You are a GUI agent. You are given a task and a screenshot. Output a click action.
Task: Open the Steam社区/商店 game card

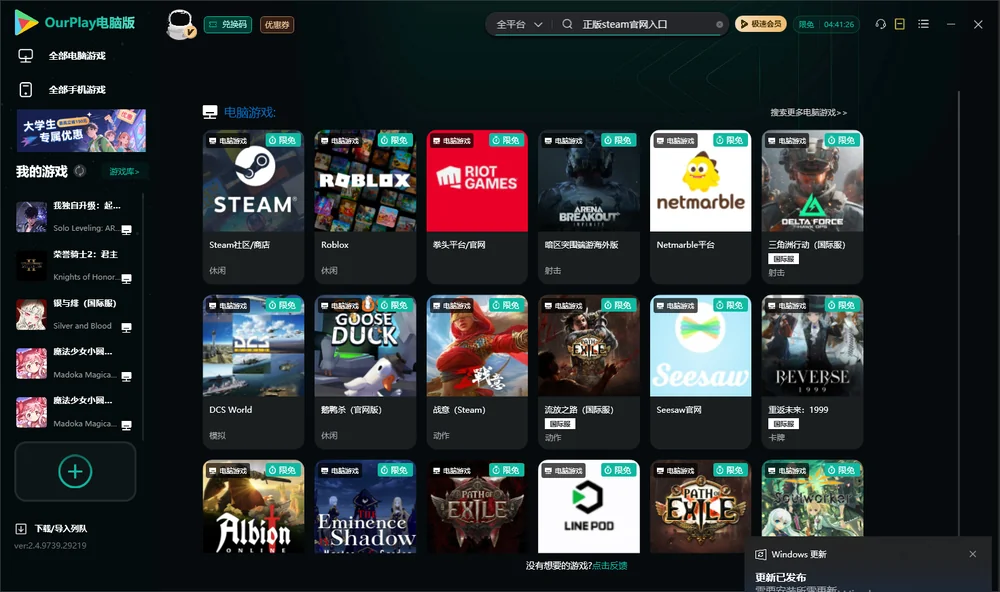pyautogui.click(x=253, y=207)
